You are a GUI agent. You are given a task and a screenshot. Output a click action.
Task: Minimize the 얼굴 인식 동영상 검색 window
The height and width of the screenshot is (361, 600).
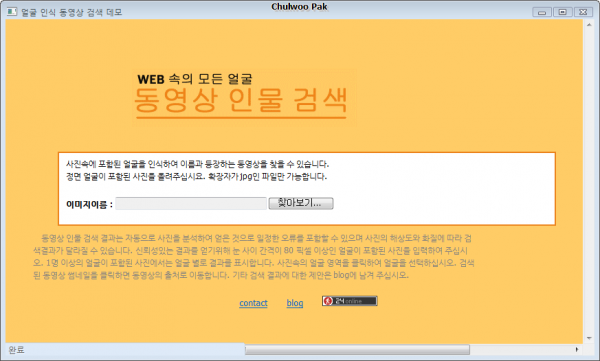(x=542, y=12)
